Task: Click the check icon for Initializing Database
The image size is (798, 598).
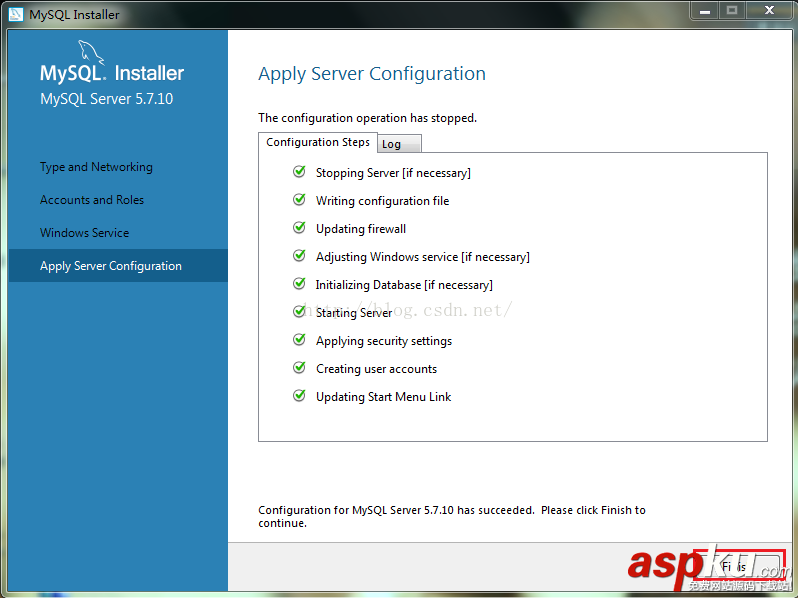Action: (299, 284)
